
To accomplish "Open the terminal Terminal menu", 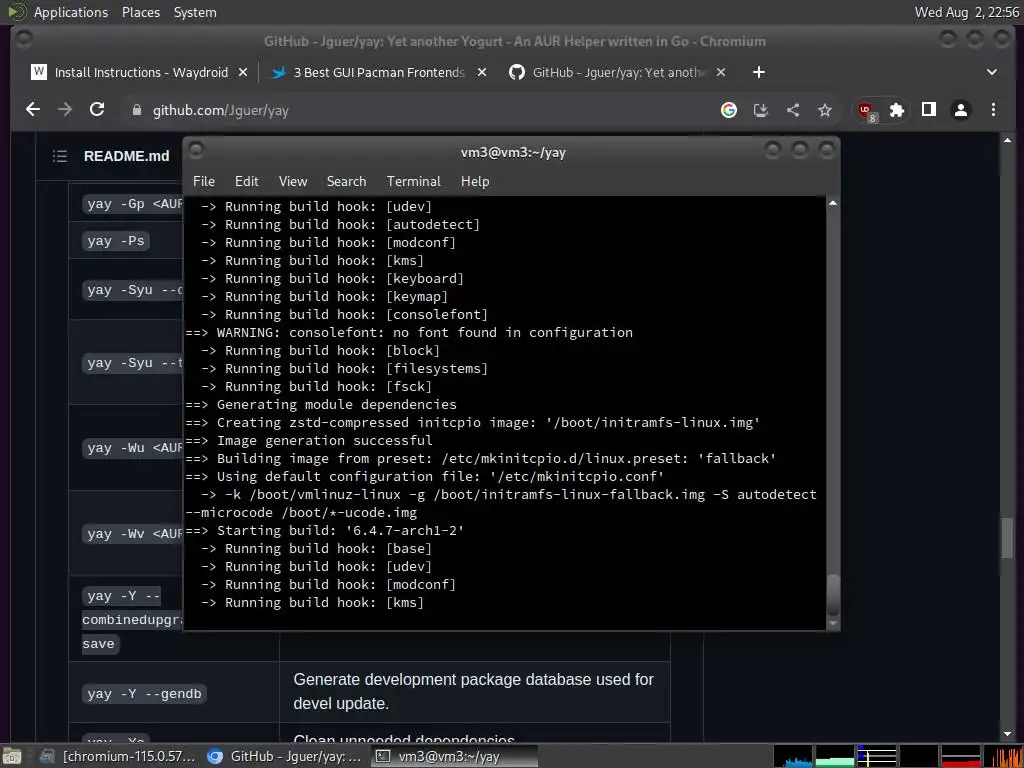I will 413,182.
